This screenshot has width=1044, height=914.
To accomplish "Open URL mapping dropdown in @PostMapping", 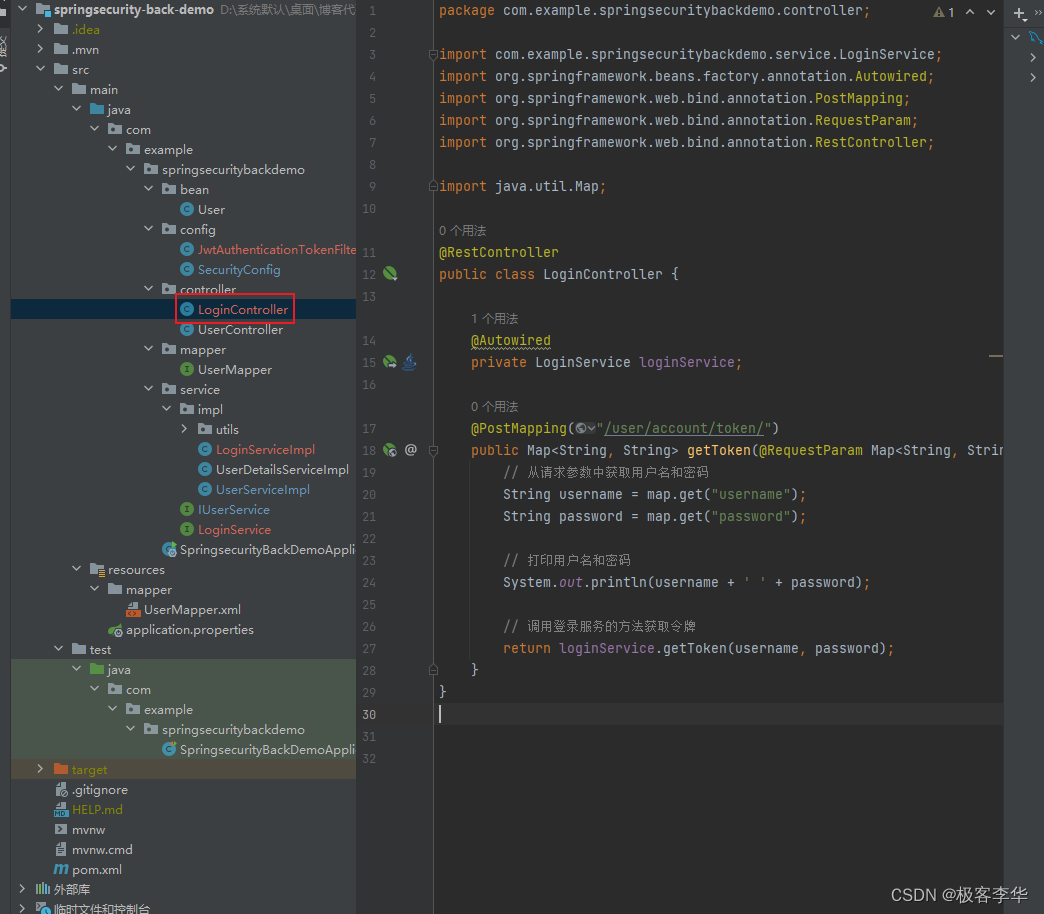I will (586, 428).
